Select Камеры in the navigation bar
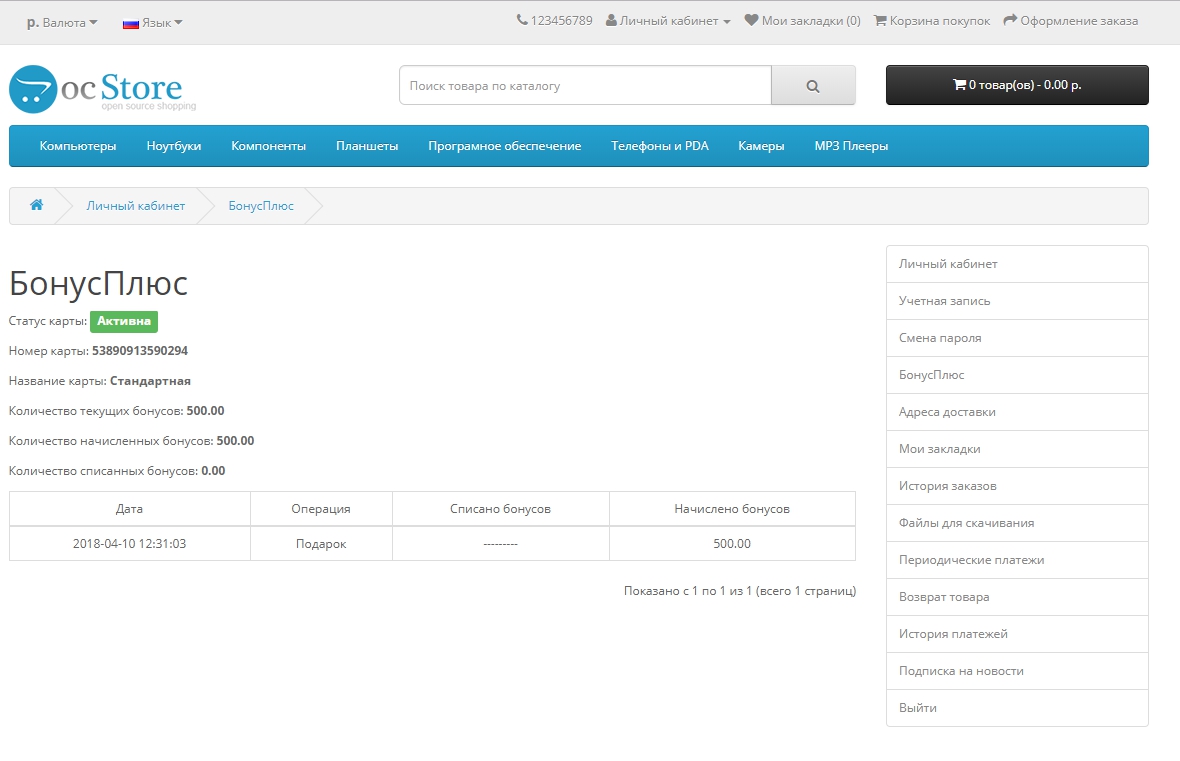The width and height of the screenshot is (1180, 761). click(761, 146)
